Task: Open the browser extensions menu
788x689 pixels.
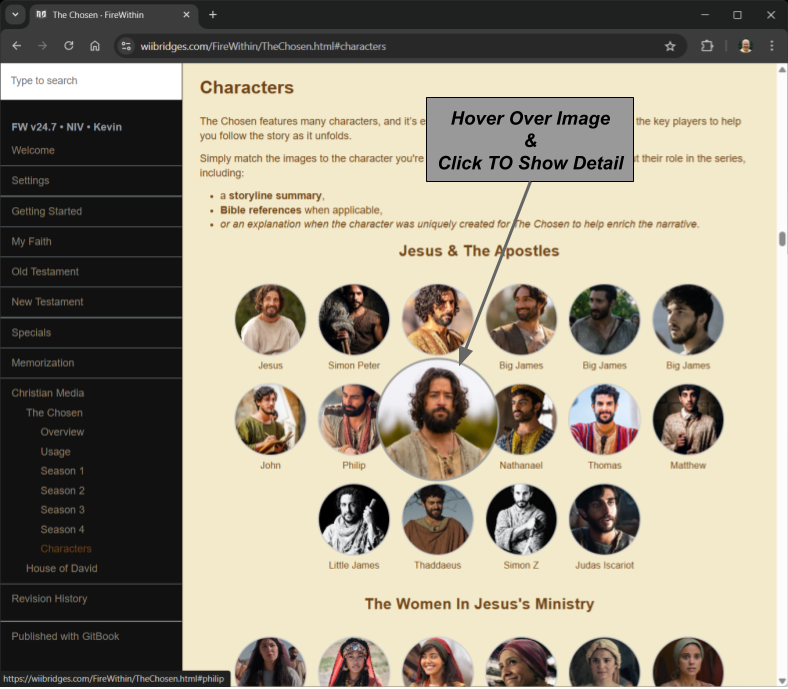Action: click(707, 46)
